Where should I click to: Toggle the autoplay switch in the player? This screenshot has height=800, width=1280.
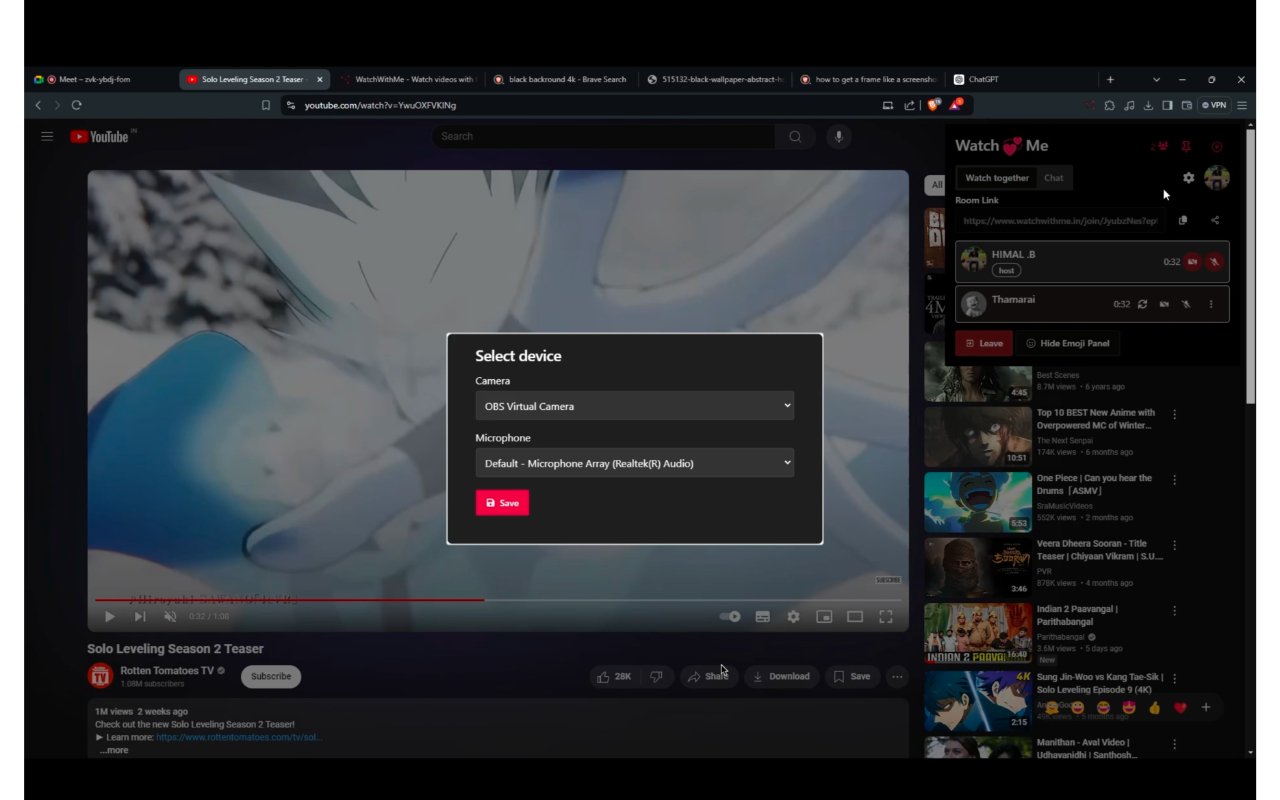point(730,617)
